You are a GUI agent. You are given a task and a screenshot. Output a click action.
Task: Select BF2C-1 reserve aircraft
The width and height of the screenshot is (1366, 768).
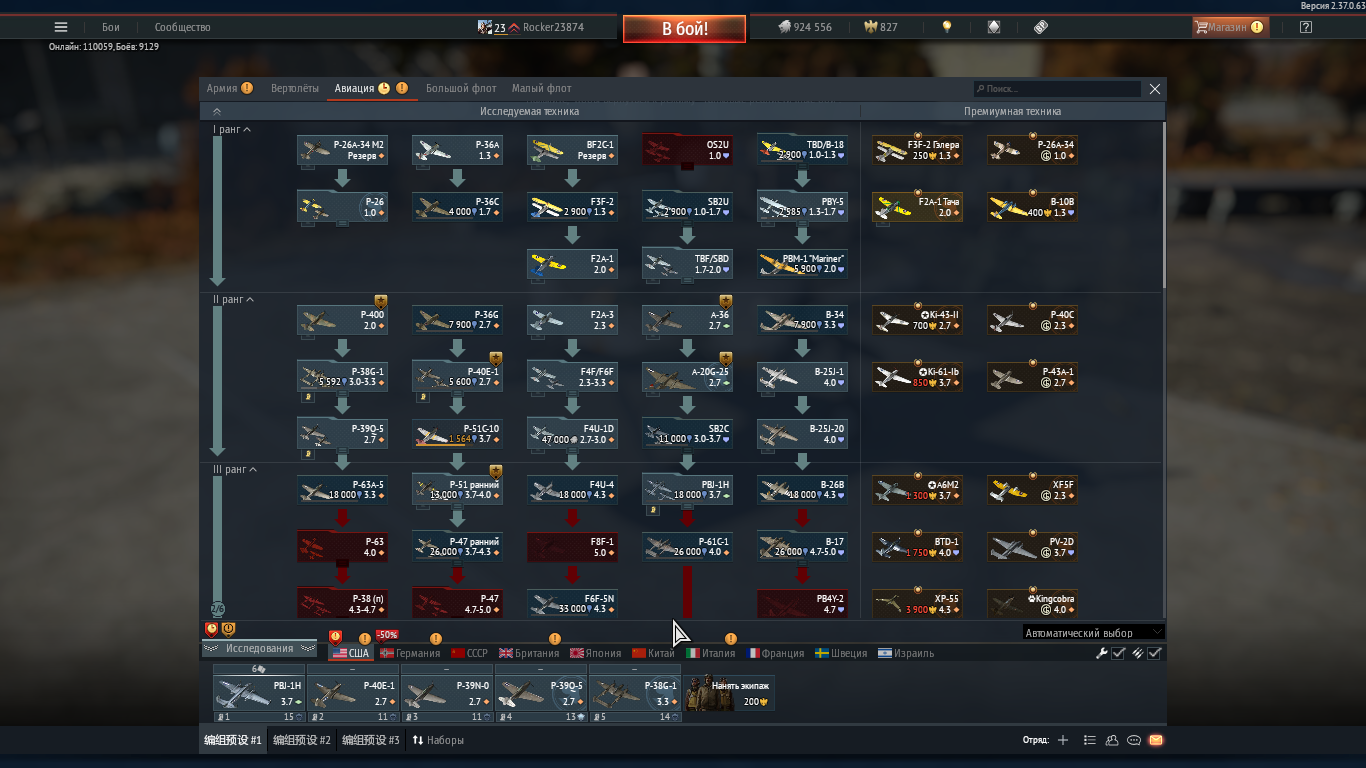point(572,150)
